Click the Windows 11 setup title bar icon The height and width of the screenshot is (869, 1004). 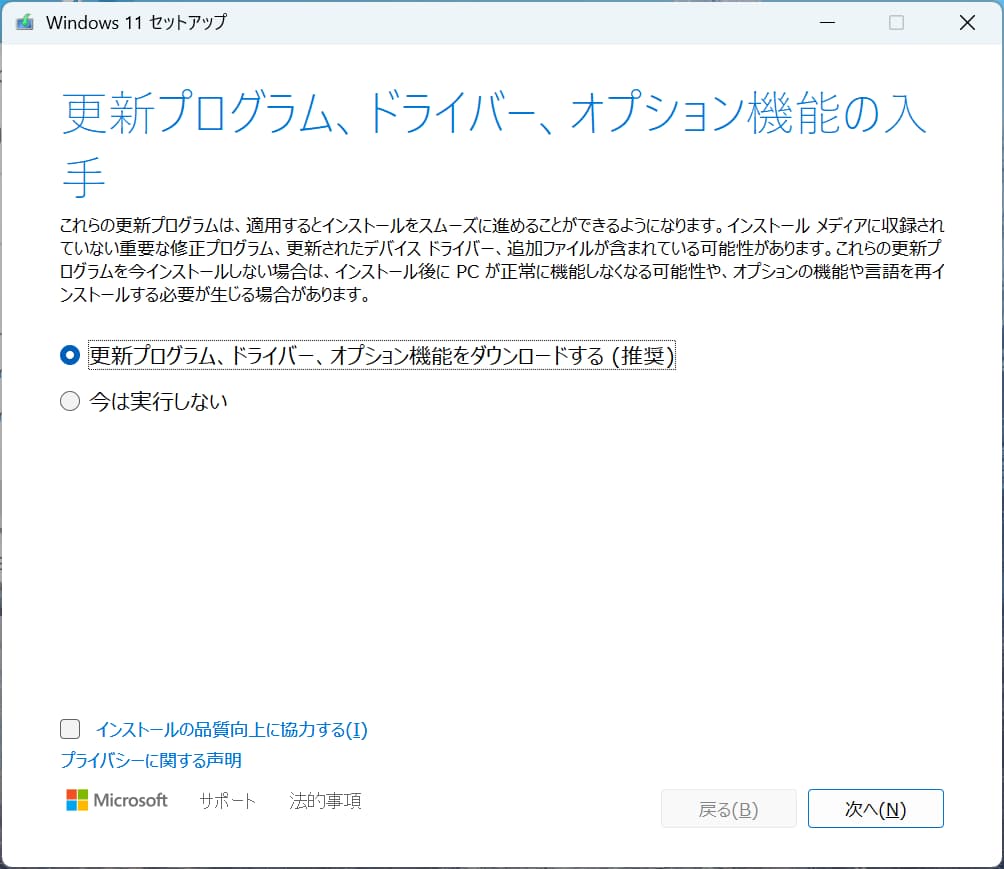25,22
